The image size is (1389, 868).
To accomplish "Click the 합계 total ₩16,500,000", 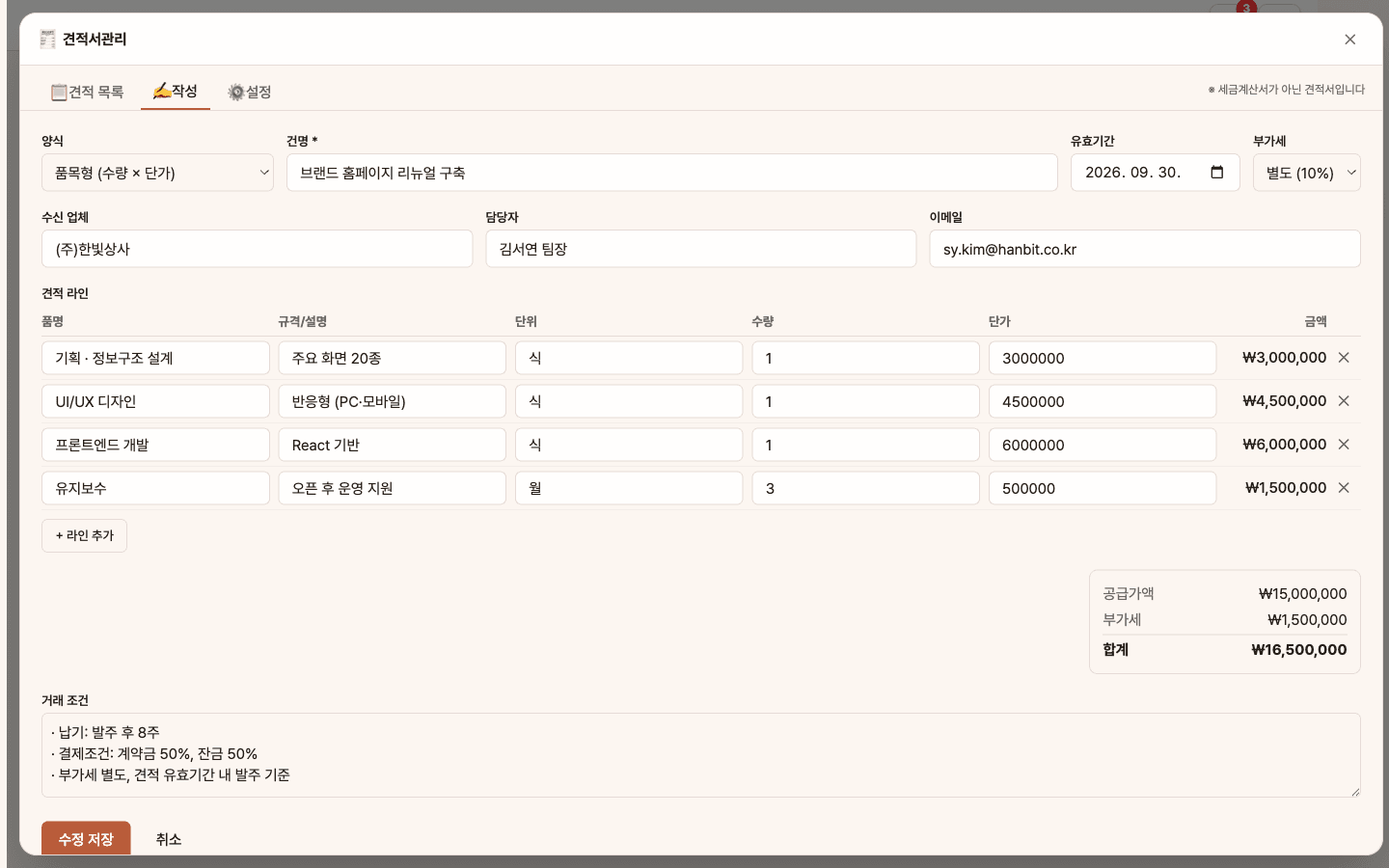I will [x=1298, y=650].
